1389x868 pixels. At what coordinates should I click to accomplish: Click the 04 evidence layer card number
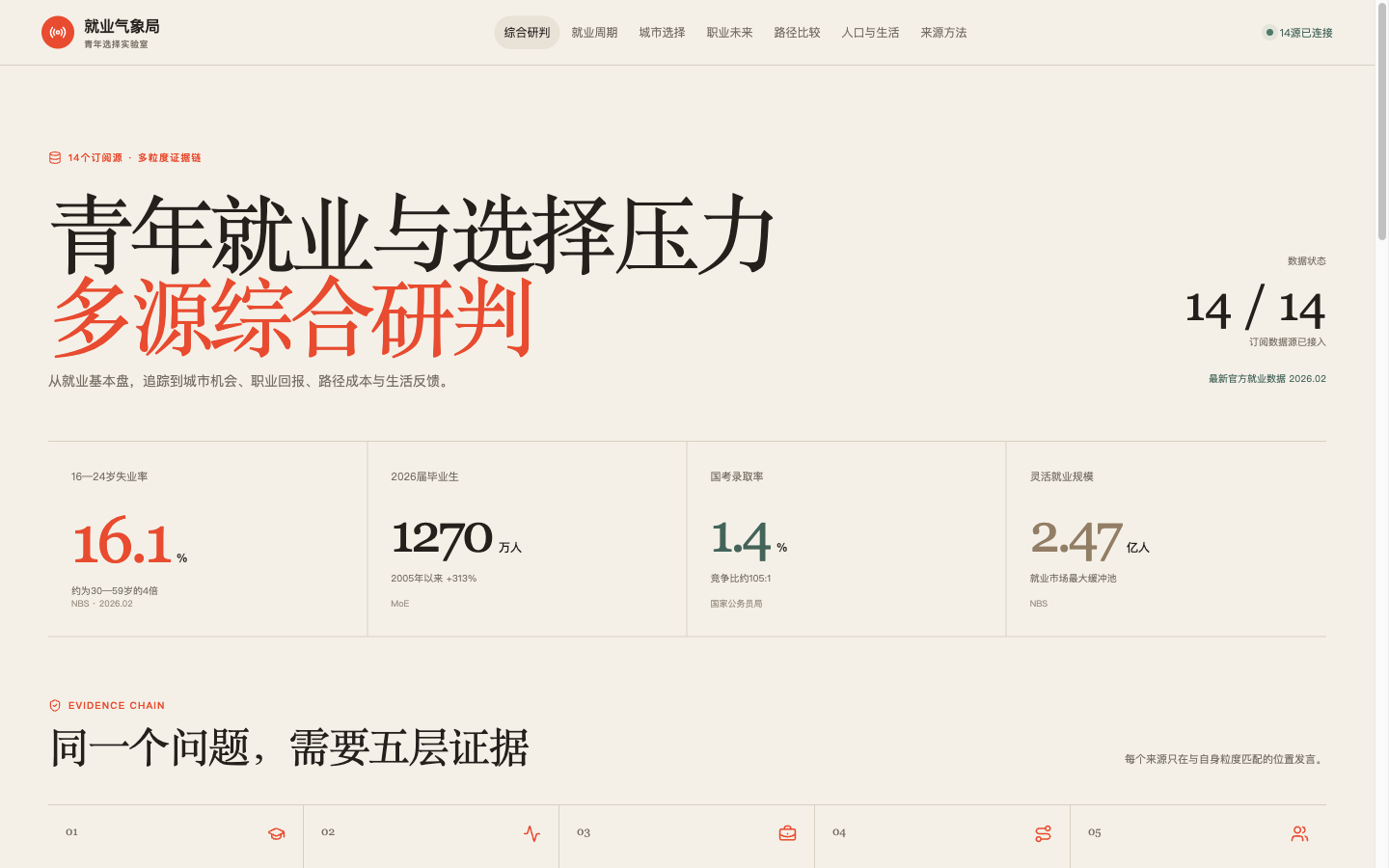[839, 832]
